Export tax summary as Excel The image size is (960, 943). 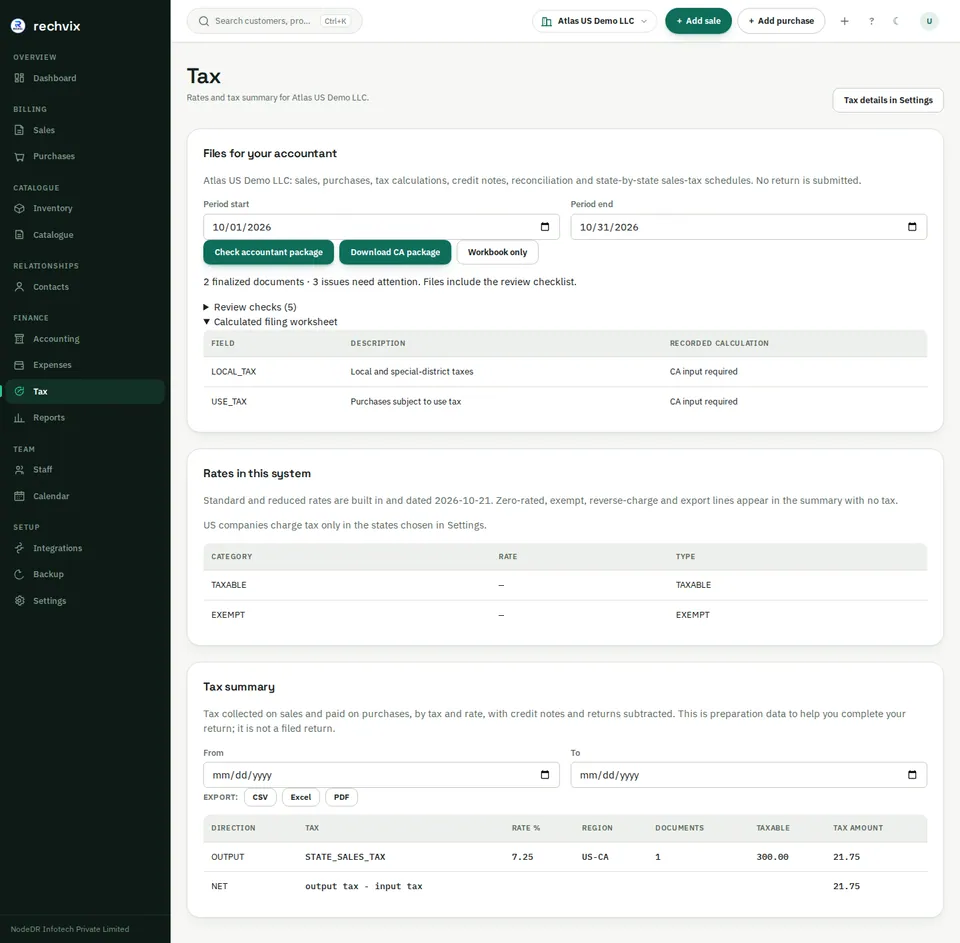[x=301, y=797]
